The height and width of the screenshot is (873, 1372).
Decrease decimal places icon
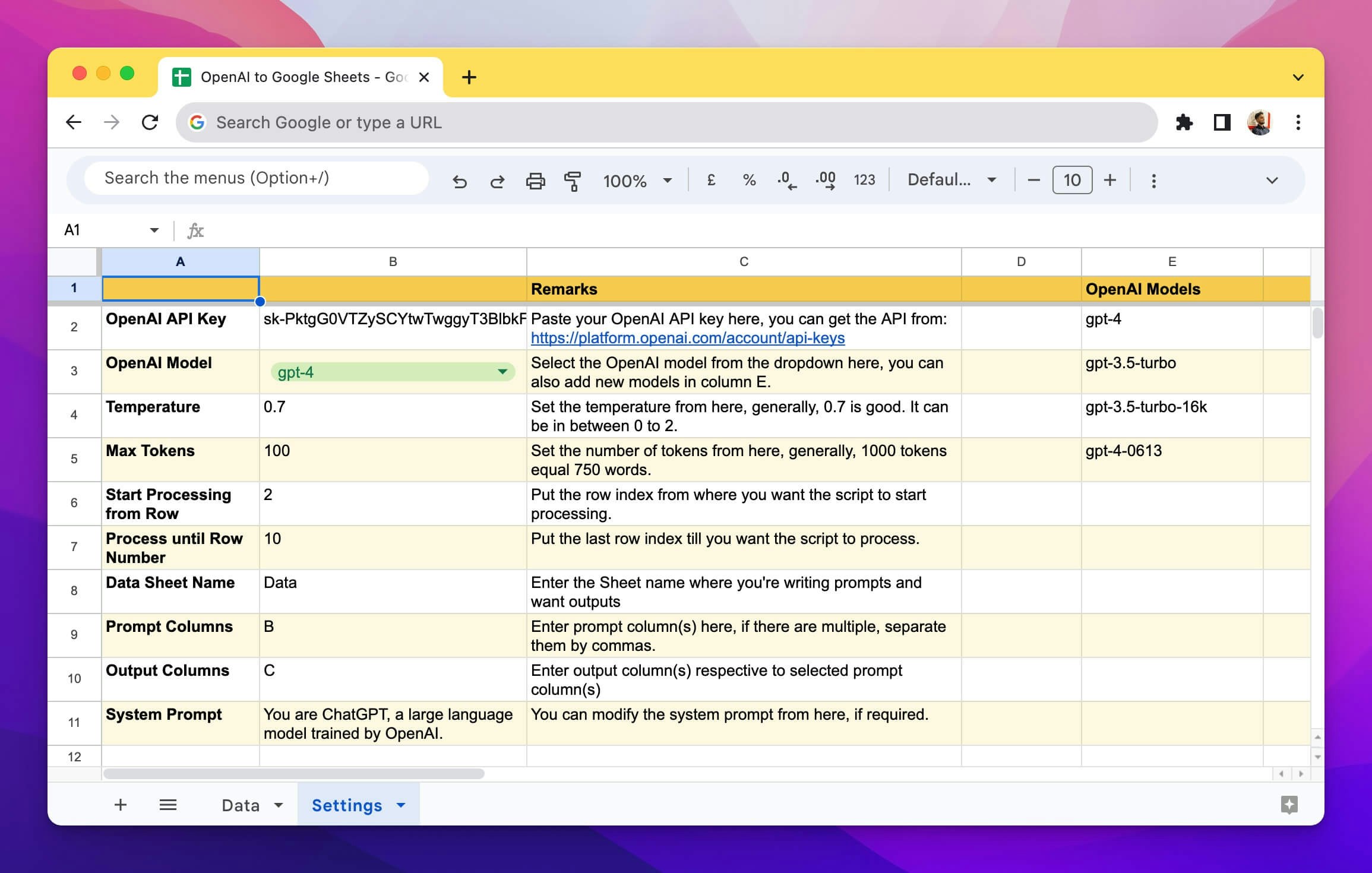pyautogui.click(x=787, y=180)
